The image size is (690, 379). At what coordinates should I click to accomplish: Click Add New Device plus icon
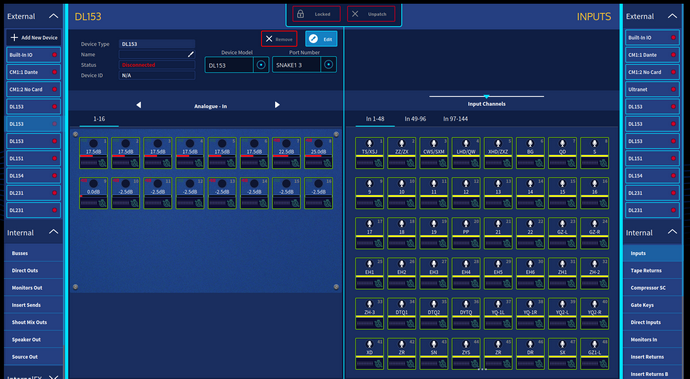(14, 37)
